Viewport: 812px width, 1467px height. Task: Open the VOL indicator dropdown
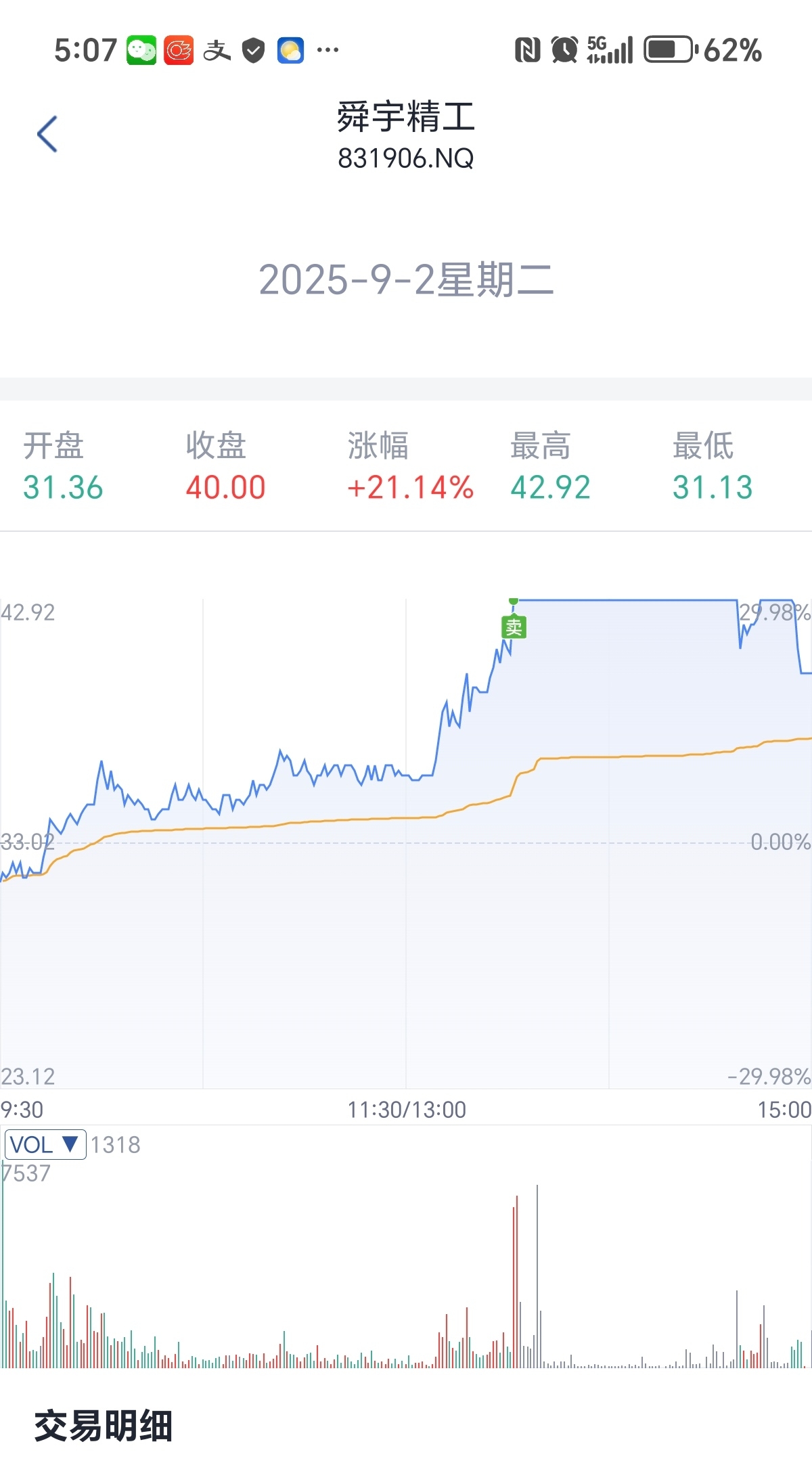(45, 1144)
